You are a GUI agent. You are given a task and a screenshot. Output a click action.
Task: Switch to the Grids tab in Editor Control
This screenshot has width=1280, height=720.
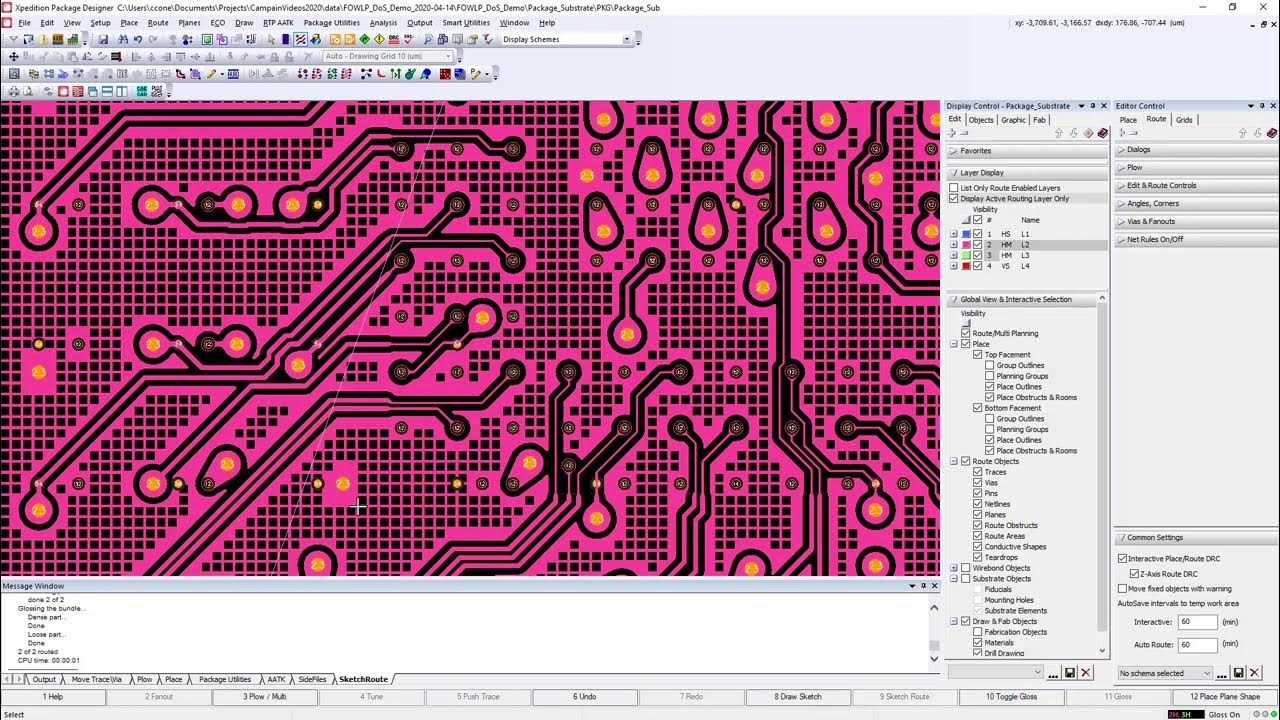(1184, 120)
